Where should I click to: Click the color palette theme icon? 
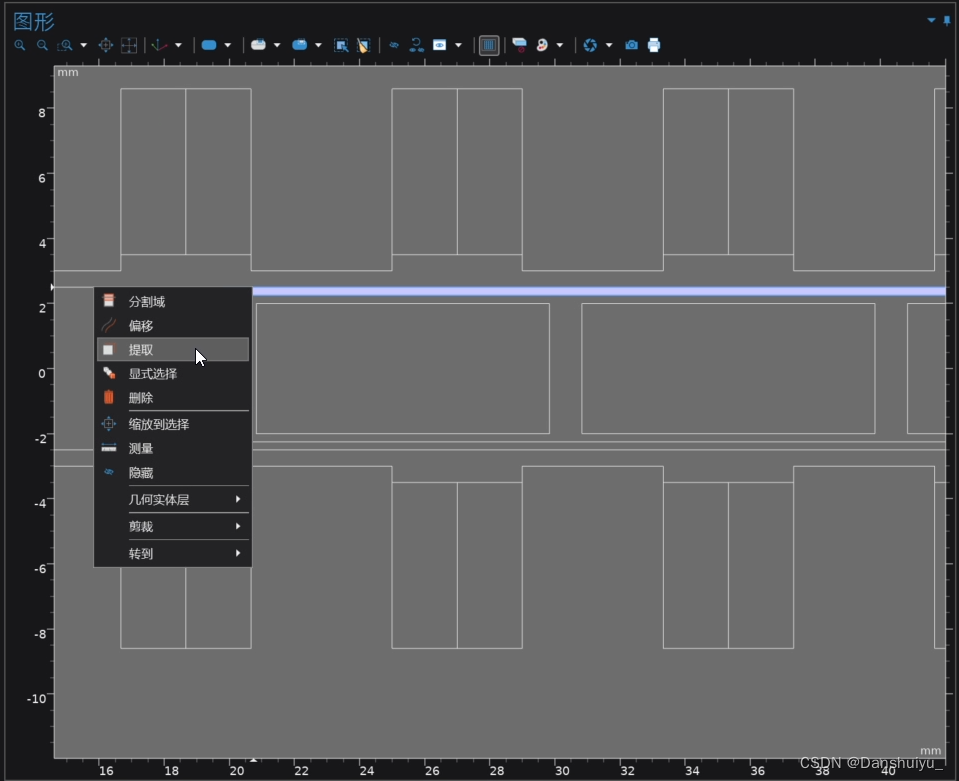(x=542, y=45)
